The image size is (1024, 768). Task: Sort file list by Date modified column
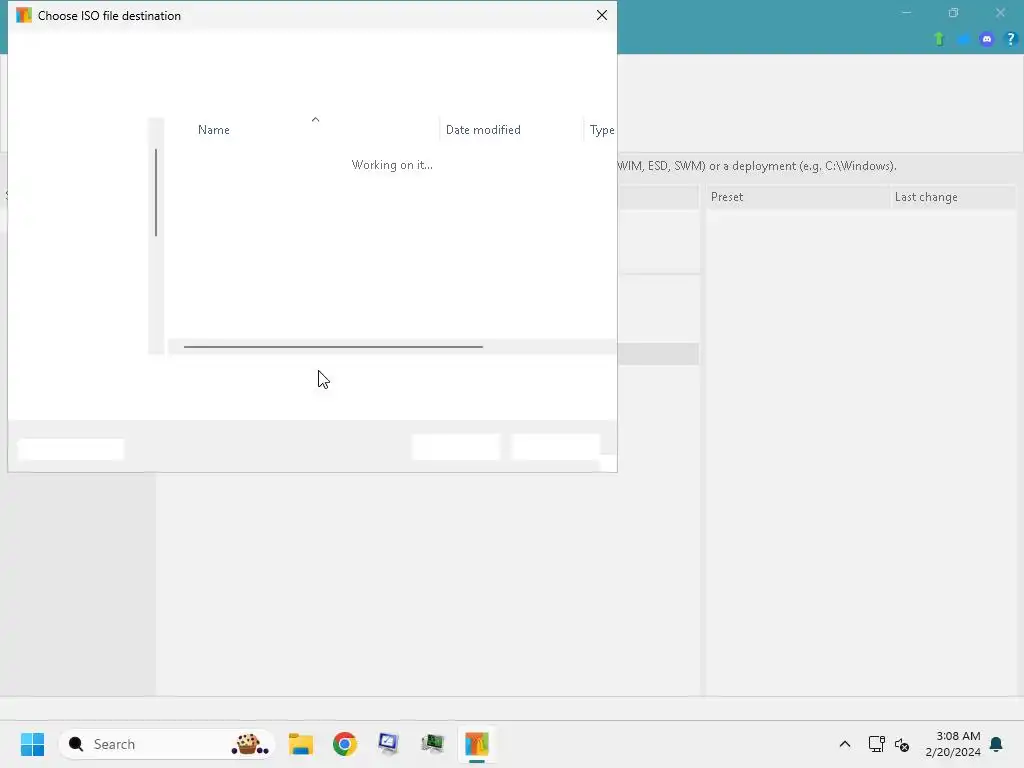(x=483, y=130)
